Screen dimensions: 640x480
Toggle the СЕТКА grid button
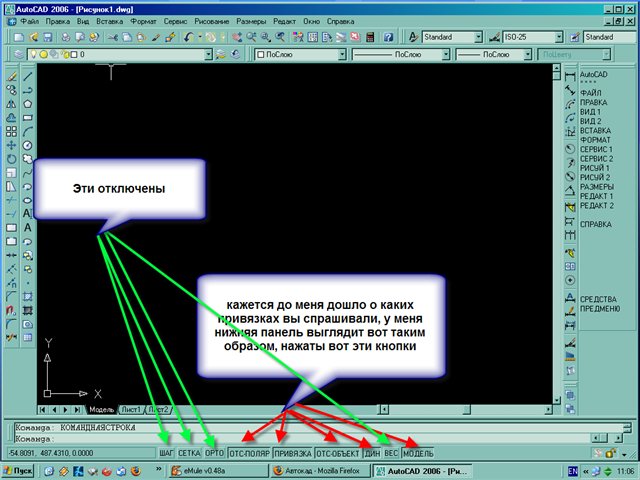[189, 453]
